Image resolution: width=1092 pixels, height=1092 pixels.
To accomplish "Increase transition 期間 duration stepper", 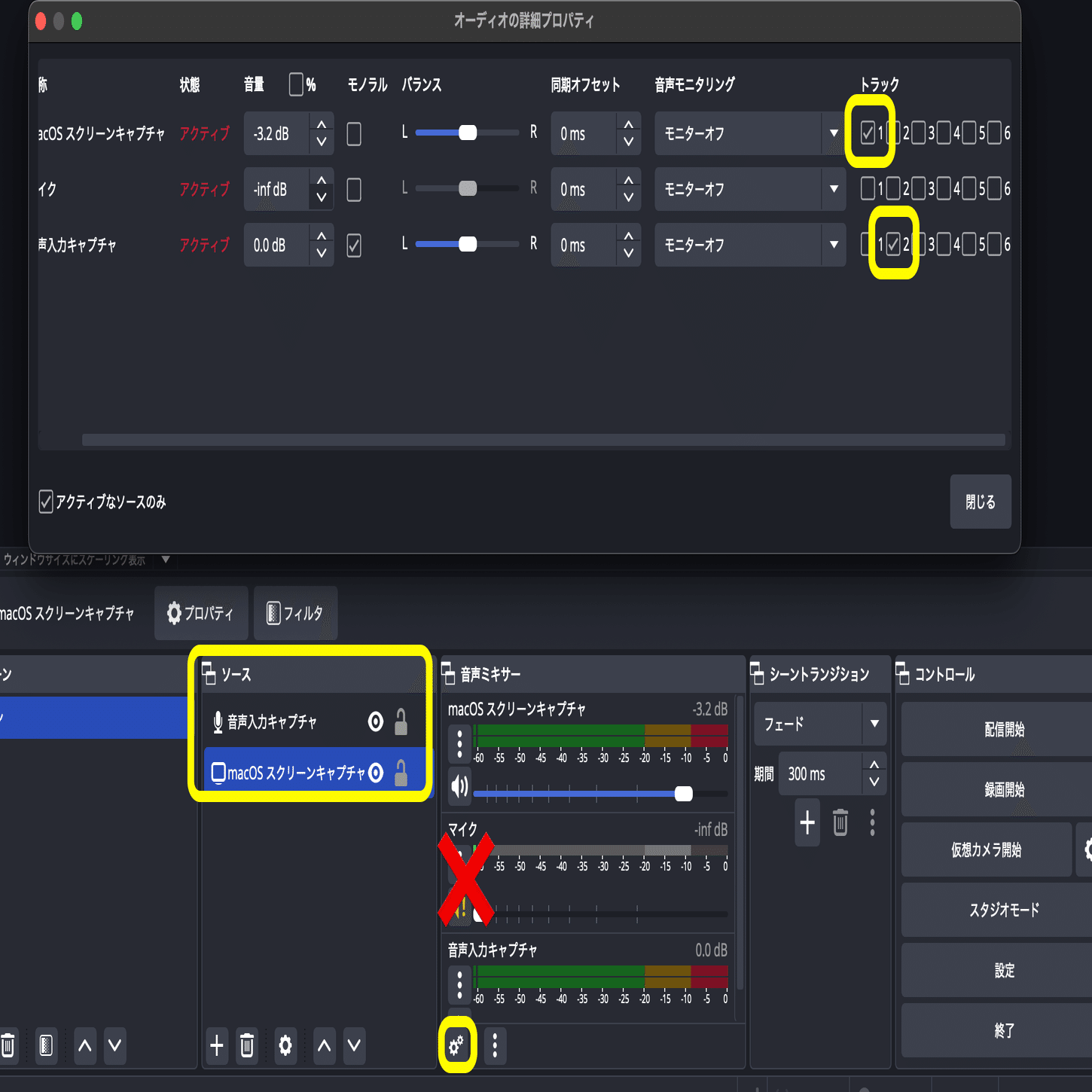I will click(874, 764).
